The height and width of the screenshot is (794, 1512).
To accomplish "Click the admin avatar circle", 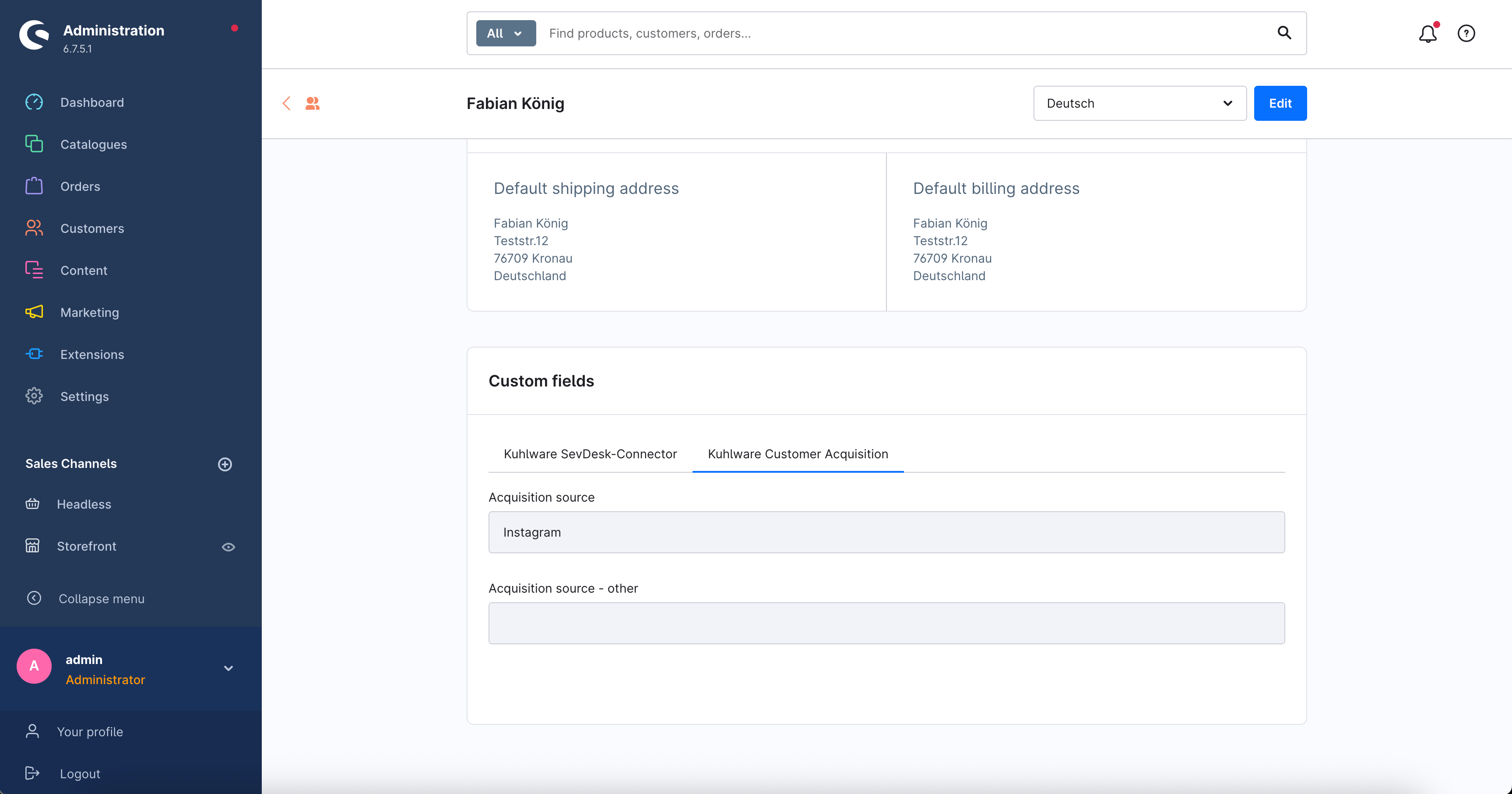I will [34, 666].
